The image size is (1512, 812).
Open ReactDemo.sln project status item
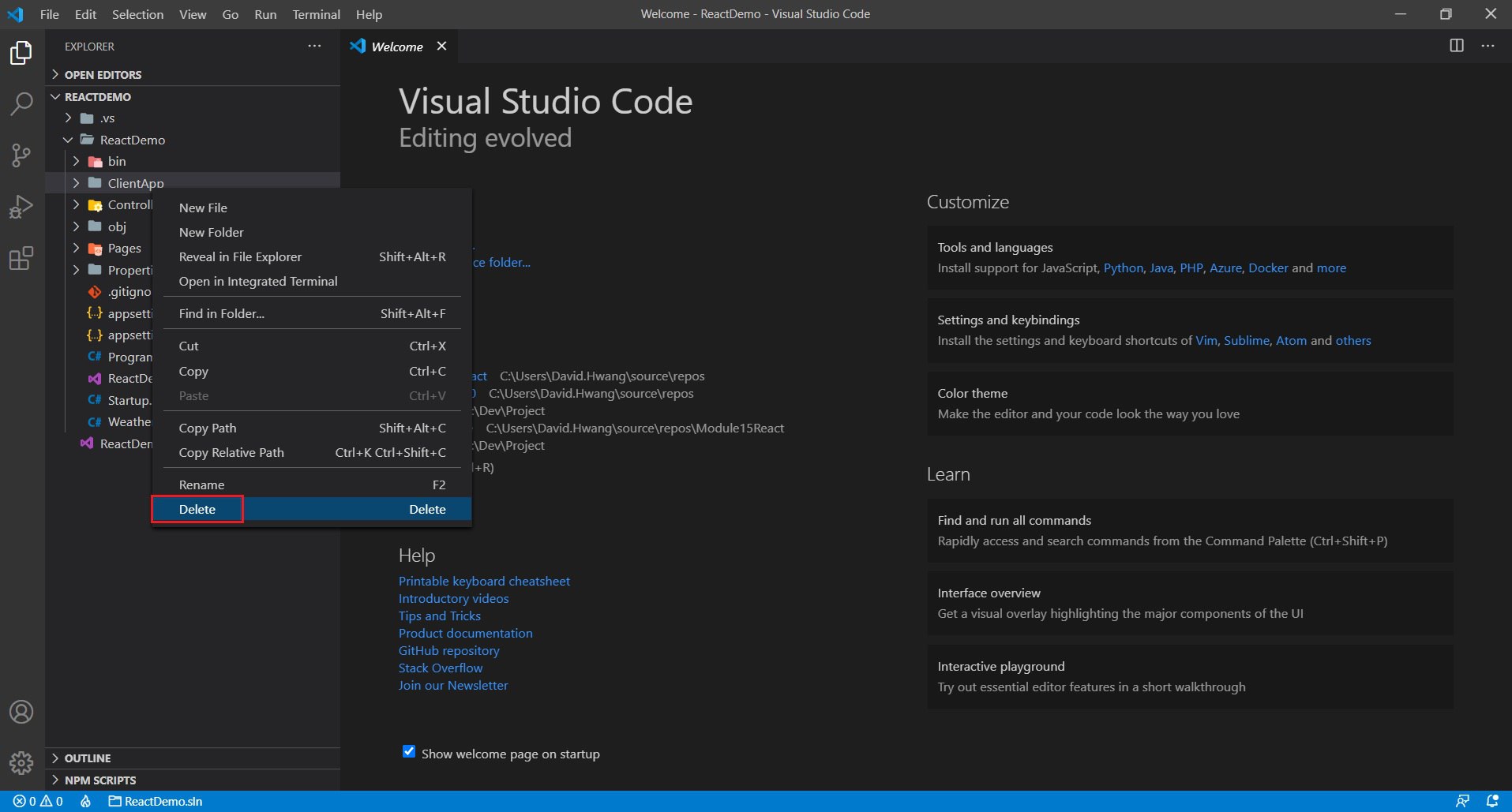155,801
